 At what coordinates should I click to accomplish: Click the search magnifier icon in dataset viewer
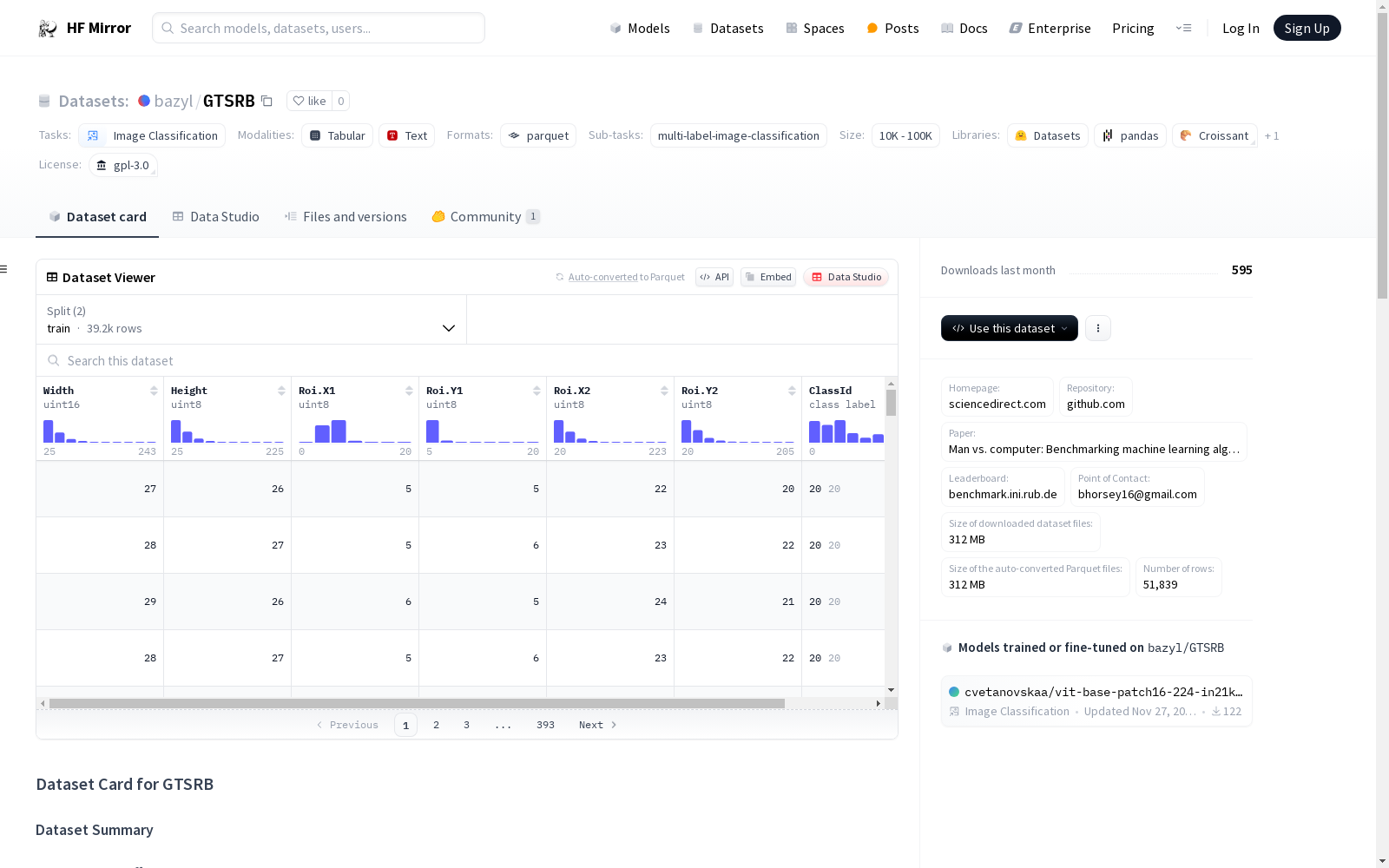tap(54, 360)
